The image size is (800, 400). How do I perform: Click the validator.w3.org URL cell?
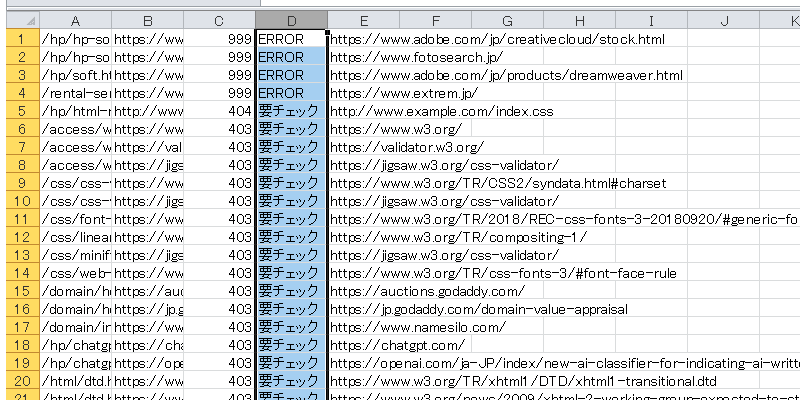click(410, 147)
